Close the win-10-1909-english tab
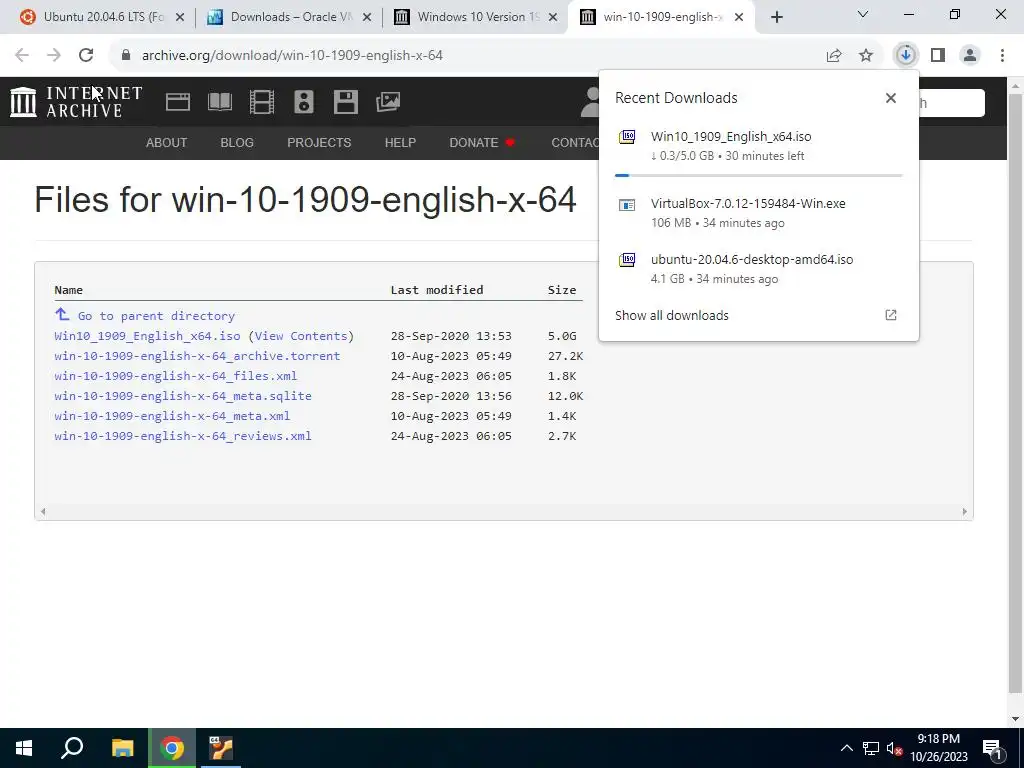Image resolution: width=1024 pixels, height=768 pixels. [739, 17]
